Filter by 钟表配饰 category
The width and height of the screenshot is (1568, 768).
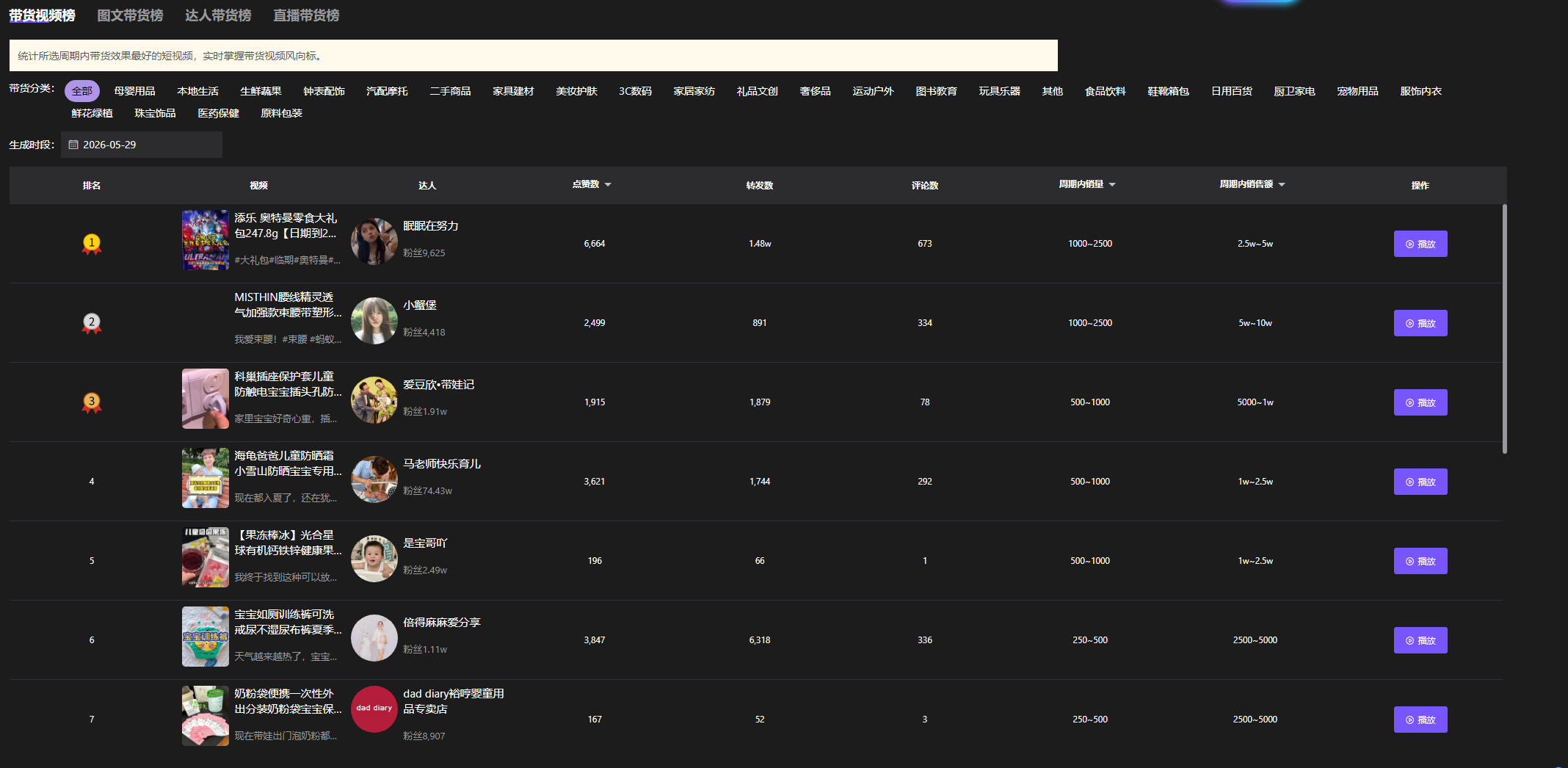(x=324, y=91)
